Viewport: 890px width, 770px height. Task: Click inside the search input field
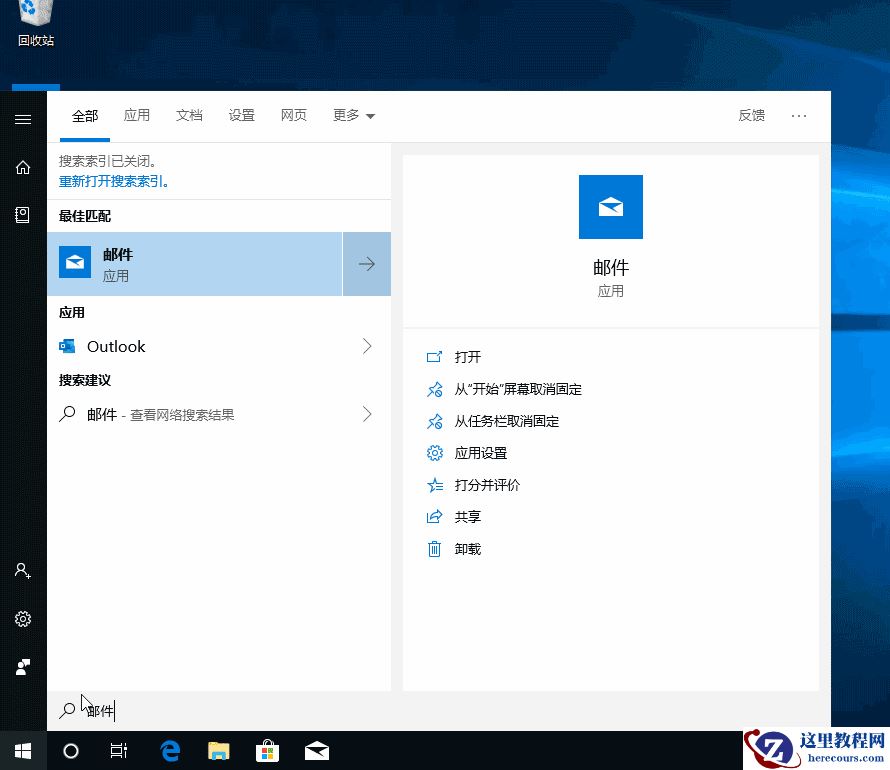coord(200,710)
